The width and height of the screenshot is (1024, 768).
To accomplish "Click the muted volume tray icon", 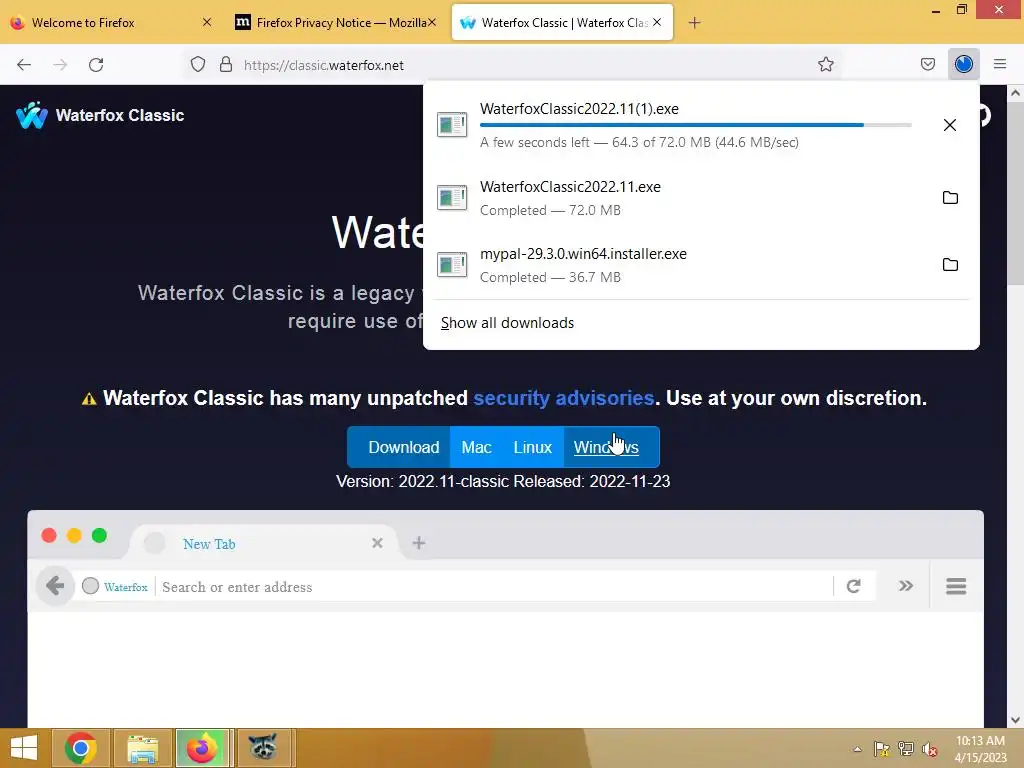I will pyautogui.click(x=930, y=749).
